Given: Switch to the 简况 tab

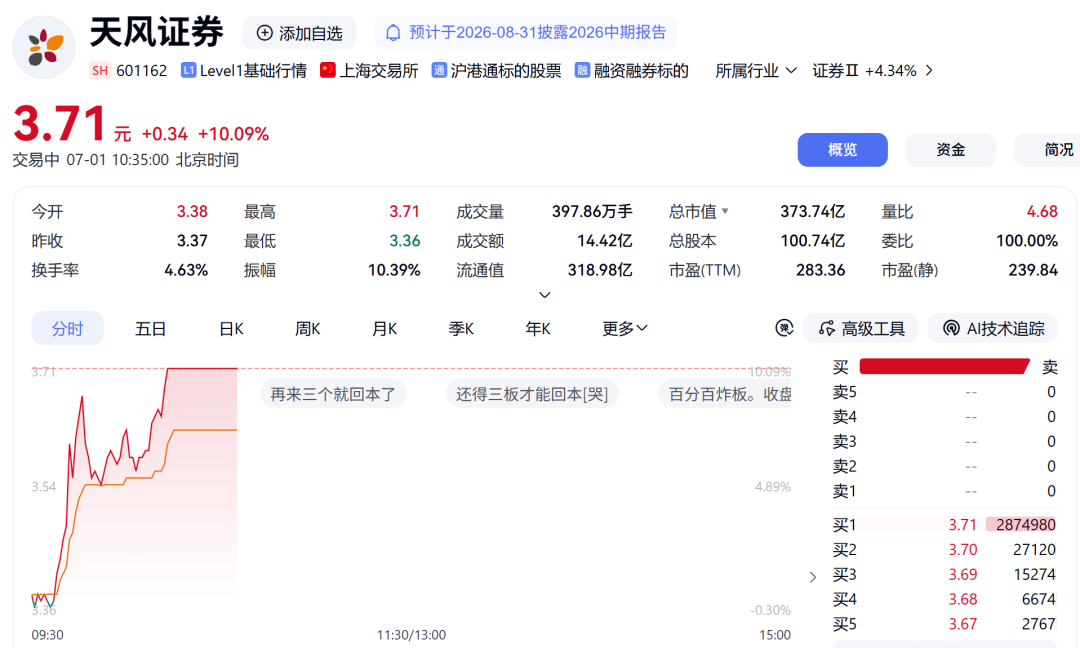Looking at the screenshot, I should 1047,149.
